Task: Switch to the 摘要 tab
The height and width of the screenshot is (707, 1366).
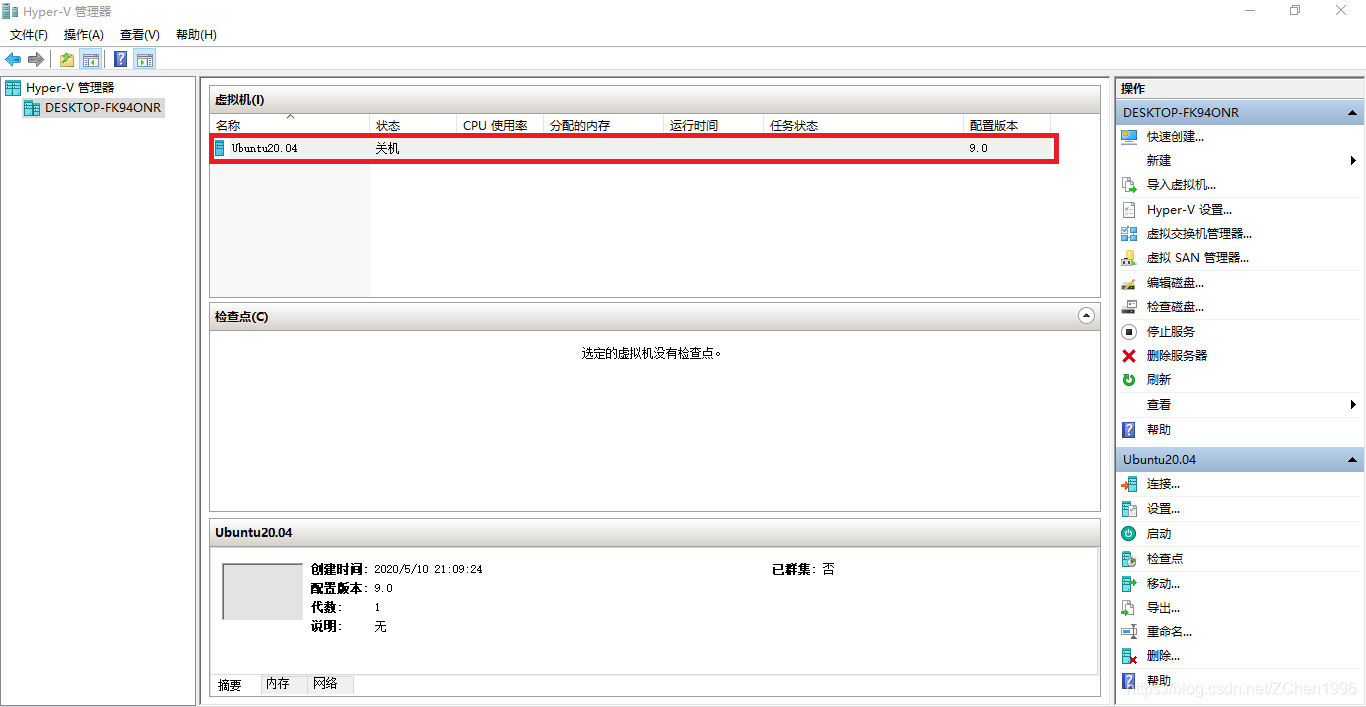Action: pos(230,685)
